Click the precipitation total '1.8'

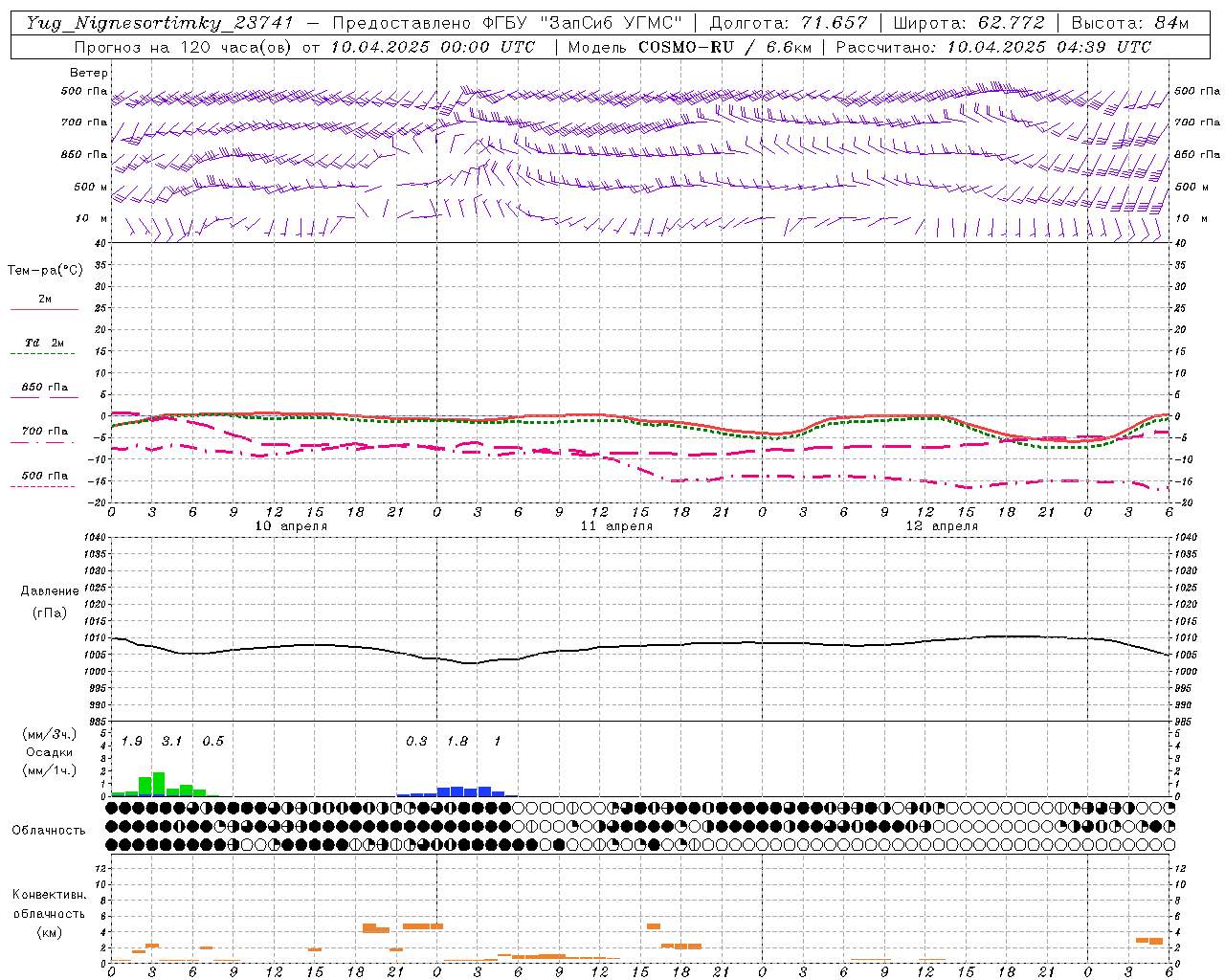[x=457, y=742]
